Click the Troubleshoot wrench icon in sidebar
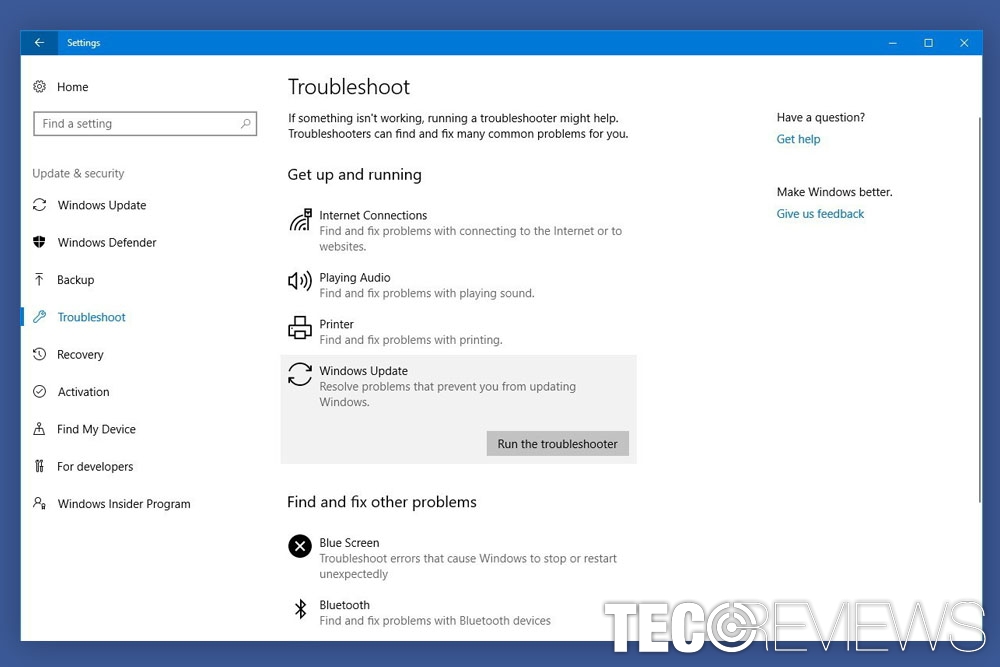Screen dimensions: 1000x667 point(40,317)
